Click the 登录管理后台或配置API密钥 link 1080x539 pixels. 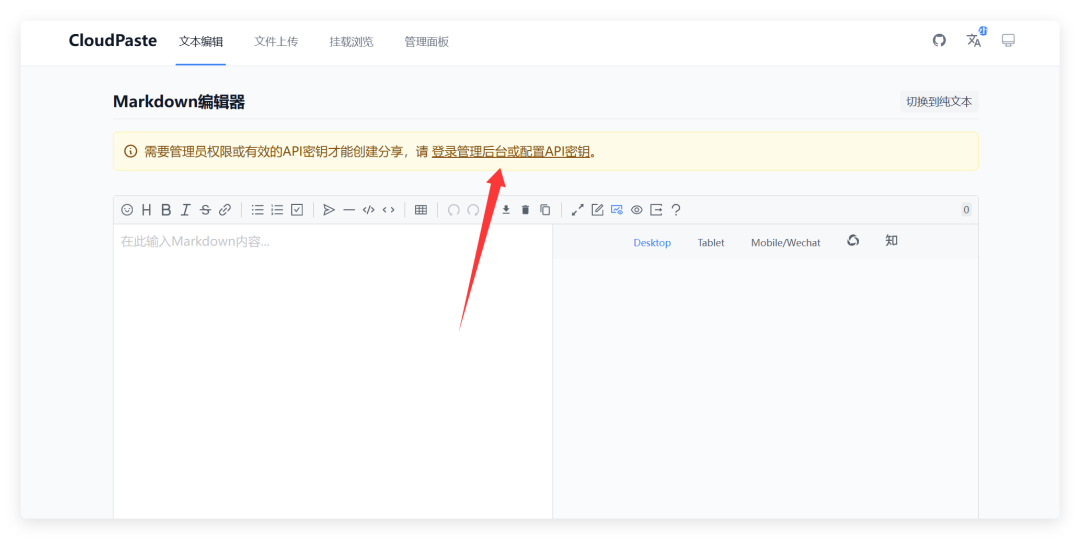point(511,152)
